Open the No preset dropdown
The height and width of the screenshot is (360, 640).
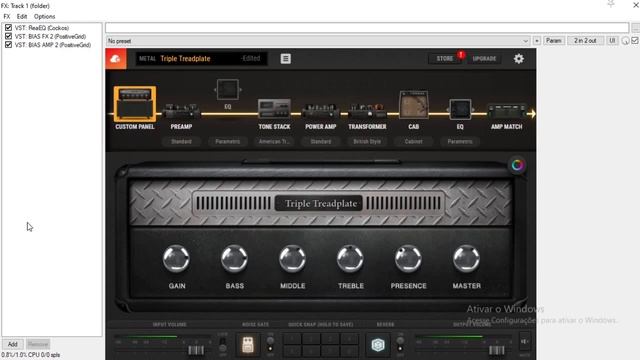tap(318, 41)
